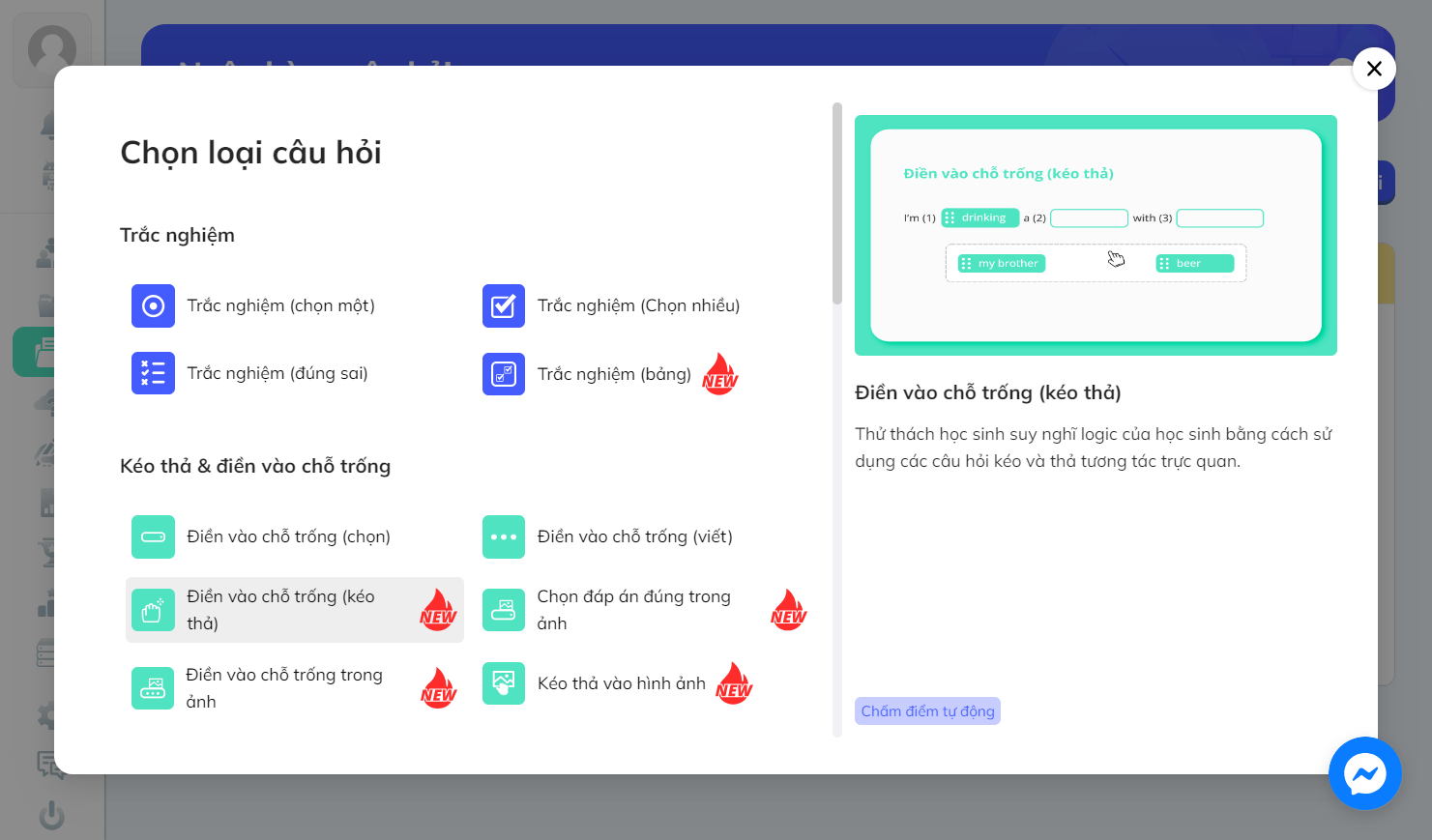Click the drag-and-drop preview thumbnail

tap(1096, 235)
